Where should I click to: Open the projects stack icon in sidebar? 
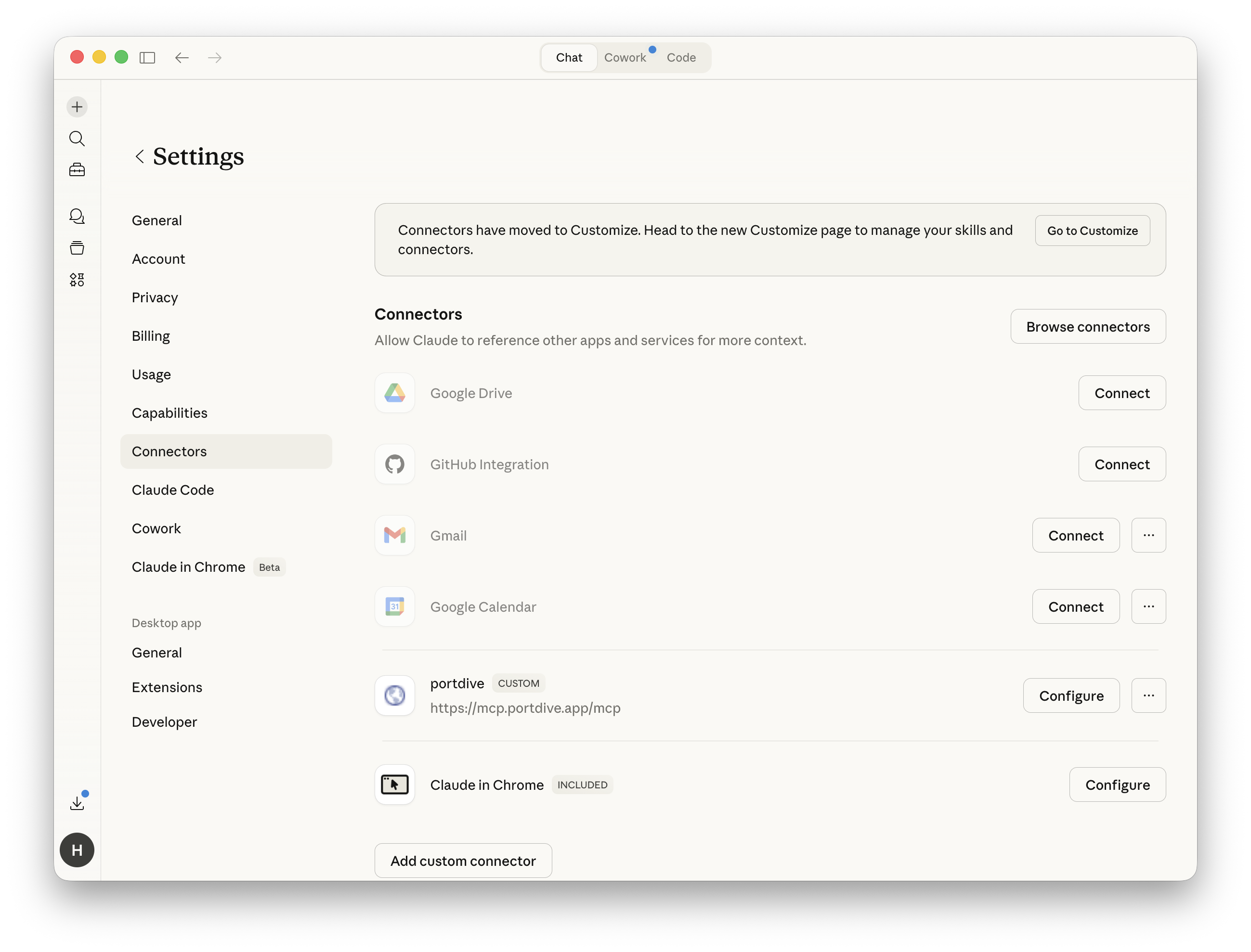tap(77, 248)
